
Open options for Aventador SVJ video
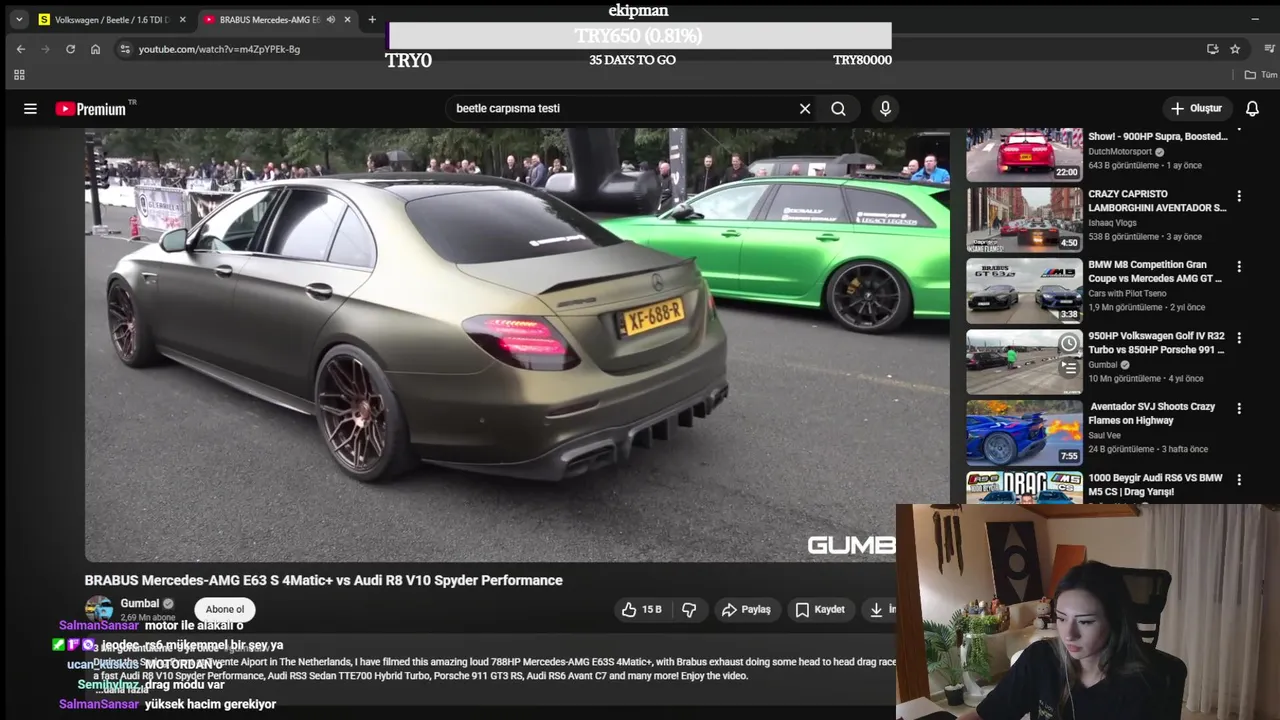pos(1239,409)
